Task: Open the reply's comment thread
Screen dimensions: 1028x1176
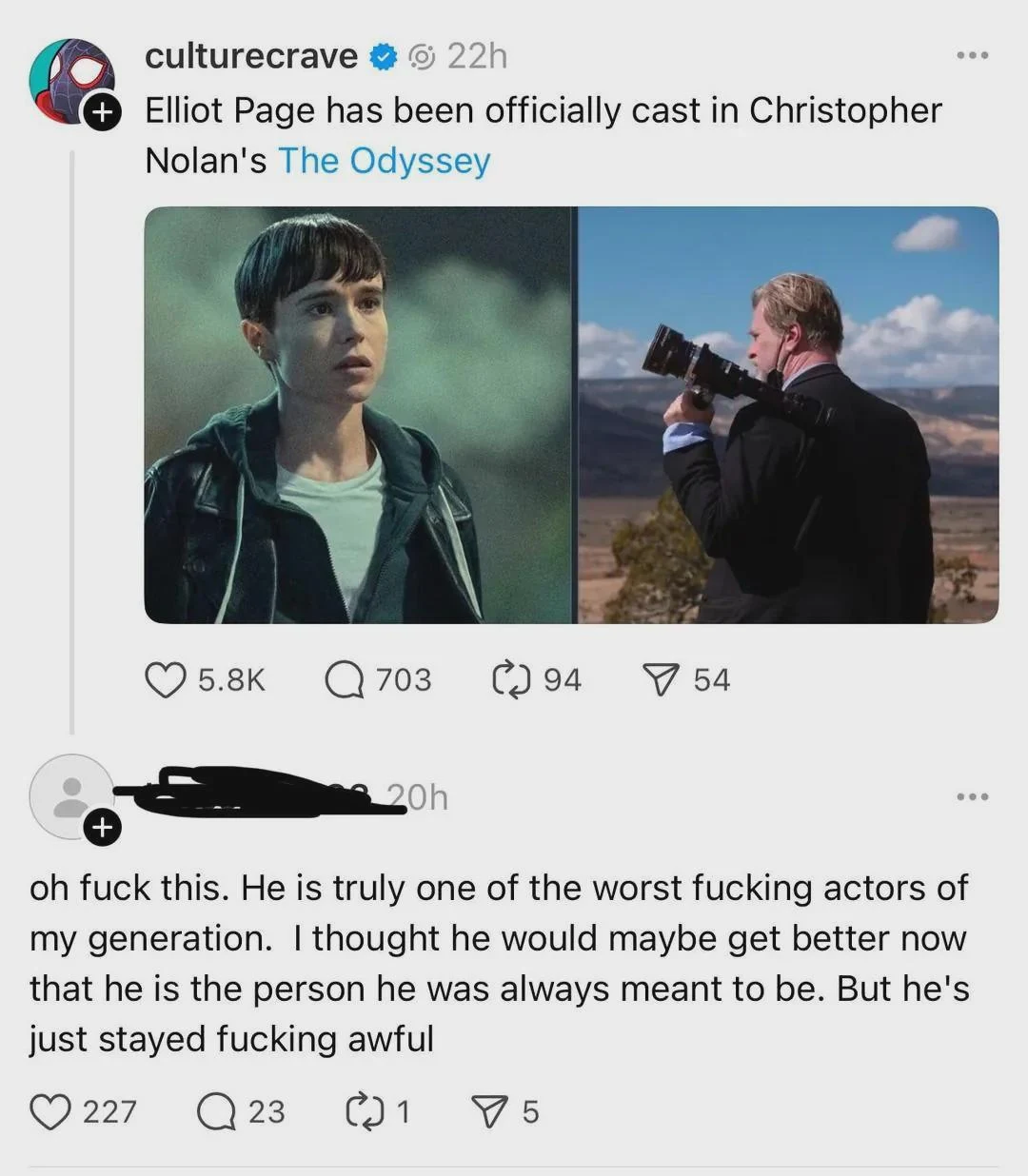Action: [217, 1111]
